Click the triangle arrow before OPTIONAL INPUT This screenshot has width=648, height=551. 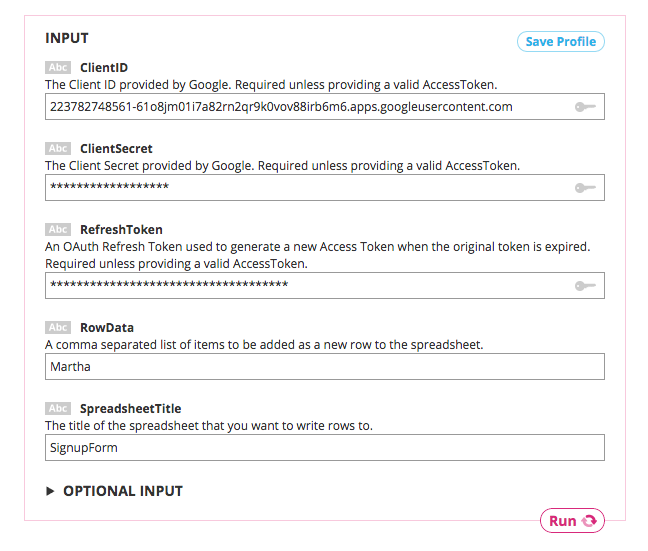[51, 491]
